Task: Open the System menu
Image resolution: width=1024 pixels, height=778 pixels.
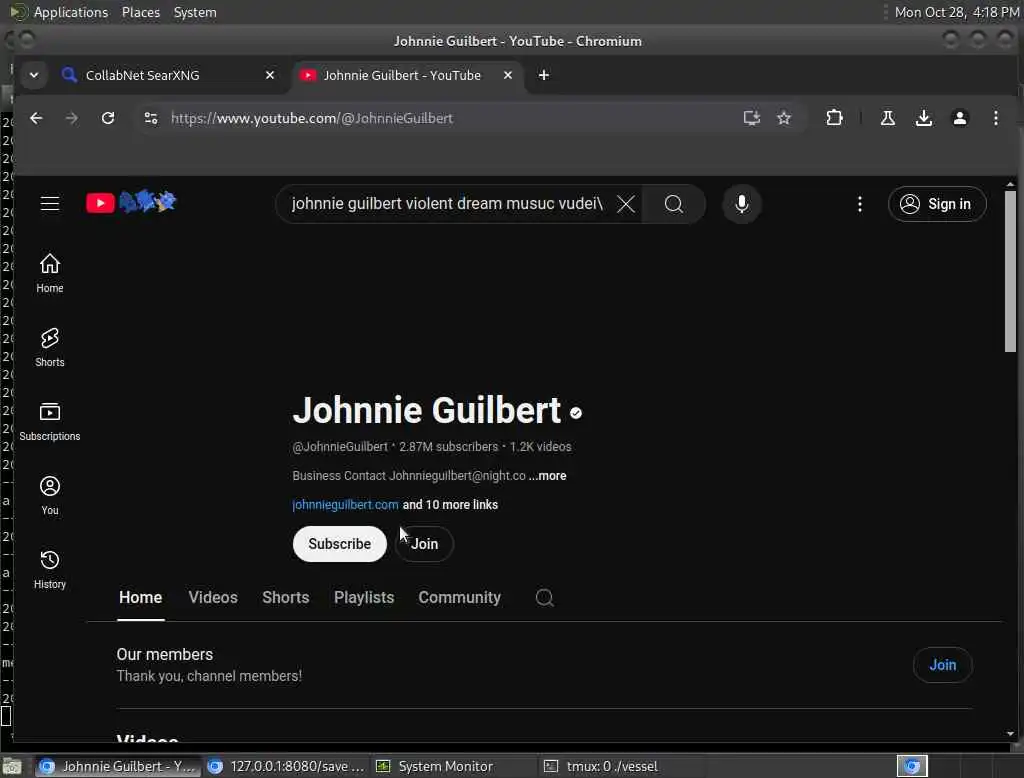Action: click(x=195, y=12)
